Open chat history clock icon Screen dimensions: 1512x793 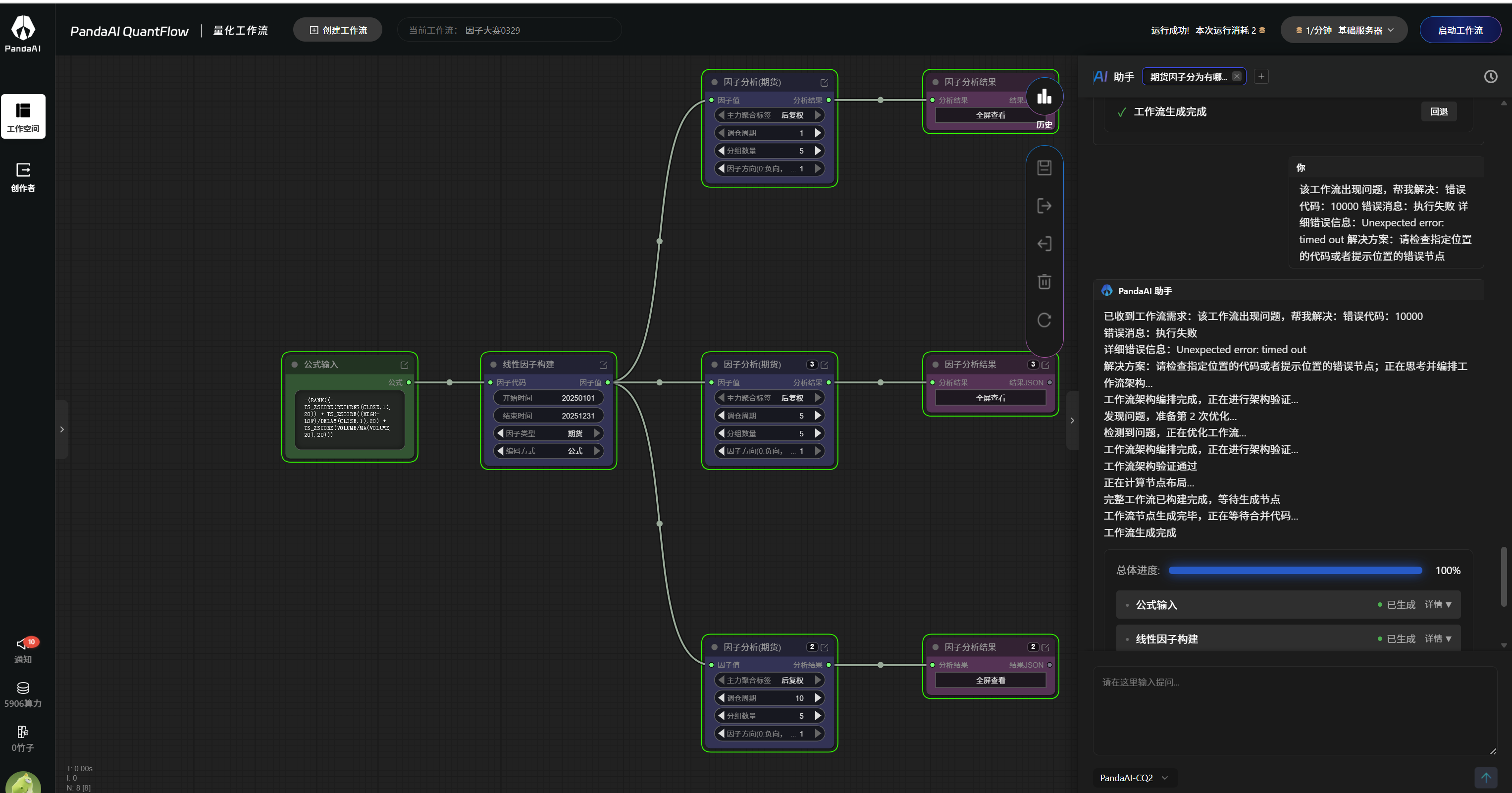1490,76
